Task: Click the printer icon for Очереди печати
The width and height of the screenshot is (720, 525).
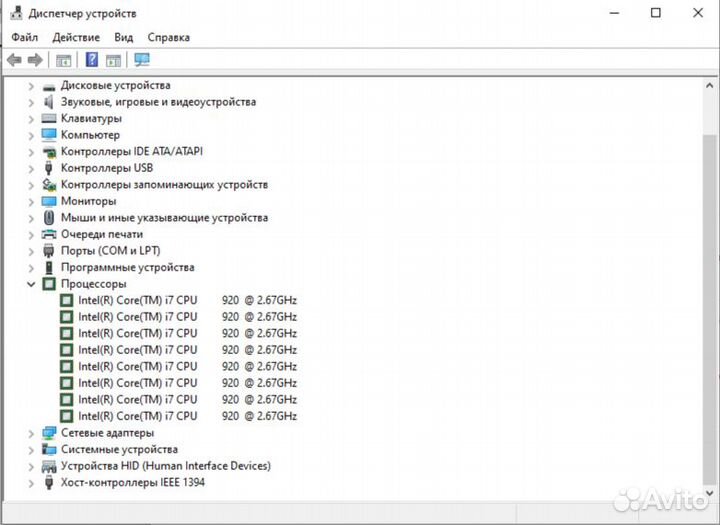Action: click(49, 234)
